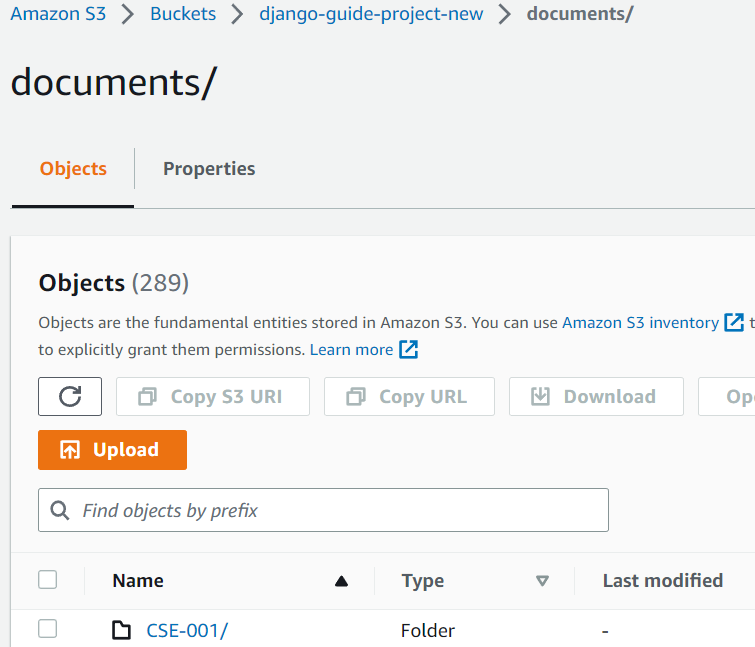The width and height of the screenshot is (755, 647).
Task: Open the Amazon S3 breadcrumb link
Action: click(58, 13)
